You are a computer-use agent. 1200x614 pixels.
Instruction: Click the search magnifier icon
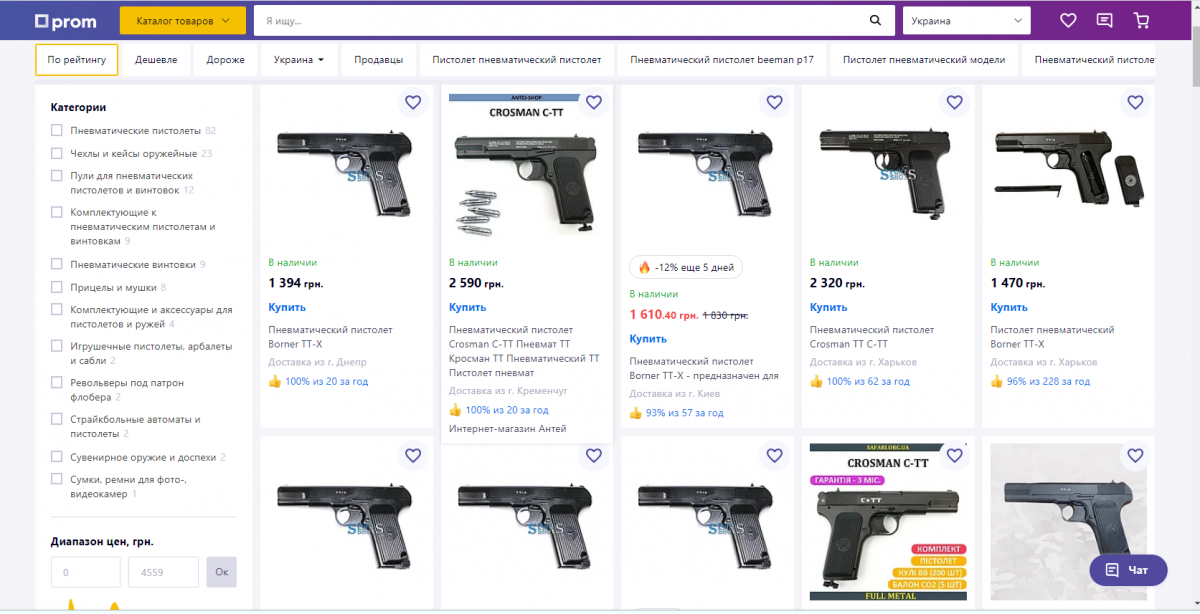[876, 20]
